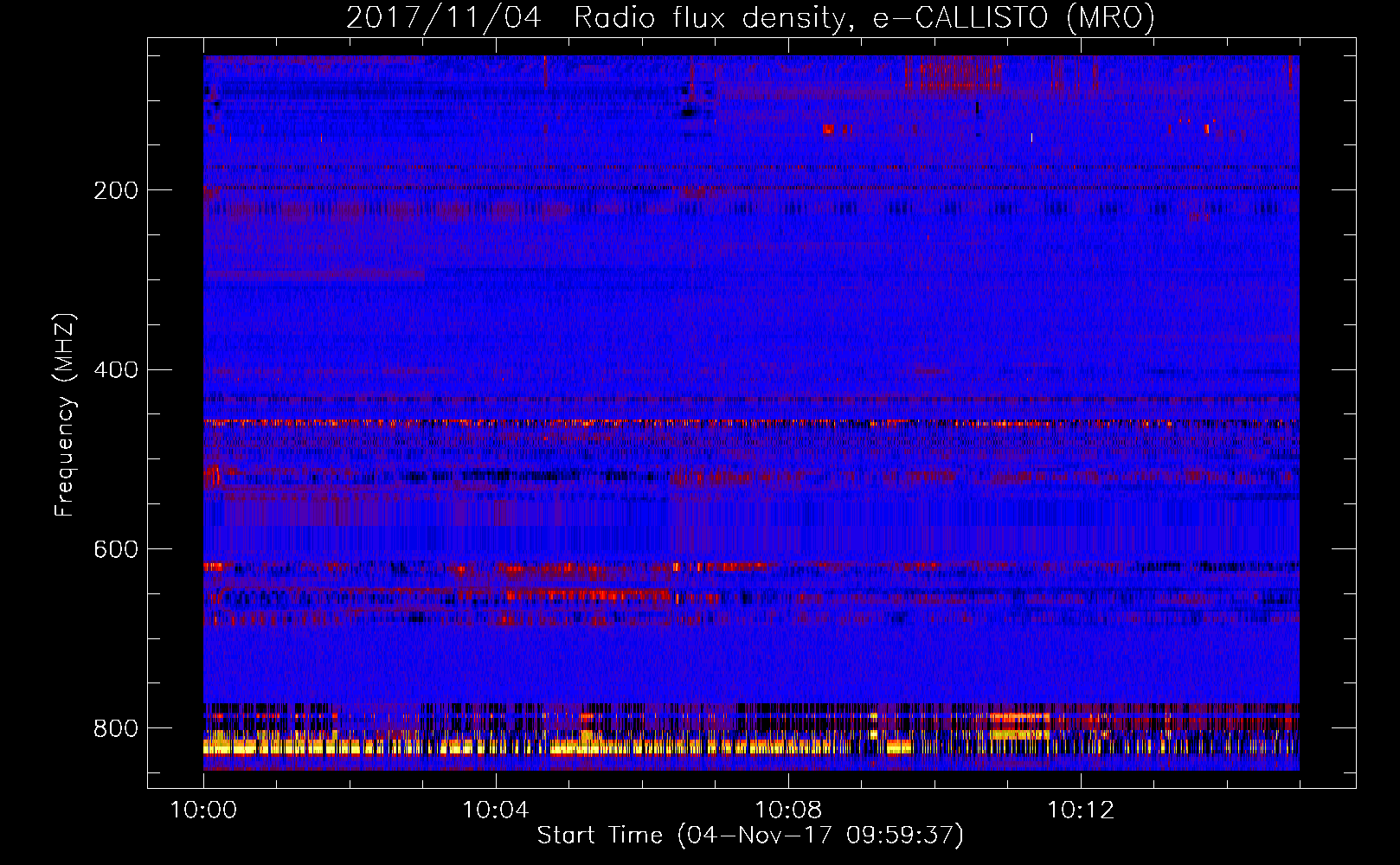Click the 400 frequency tick label
Image resolution: width=1400 pixels, height=865 pixels.
pos(116,370)
